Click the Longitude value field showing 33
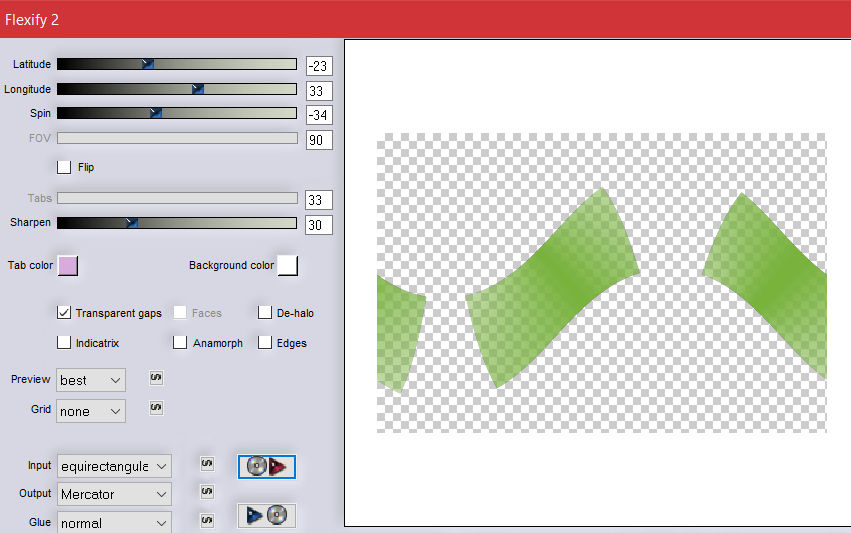This screenshot has width=851, height=533. click(319, 91)
